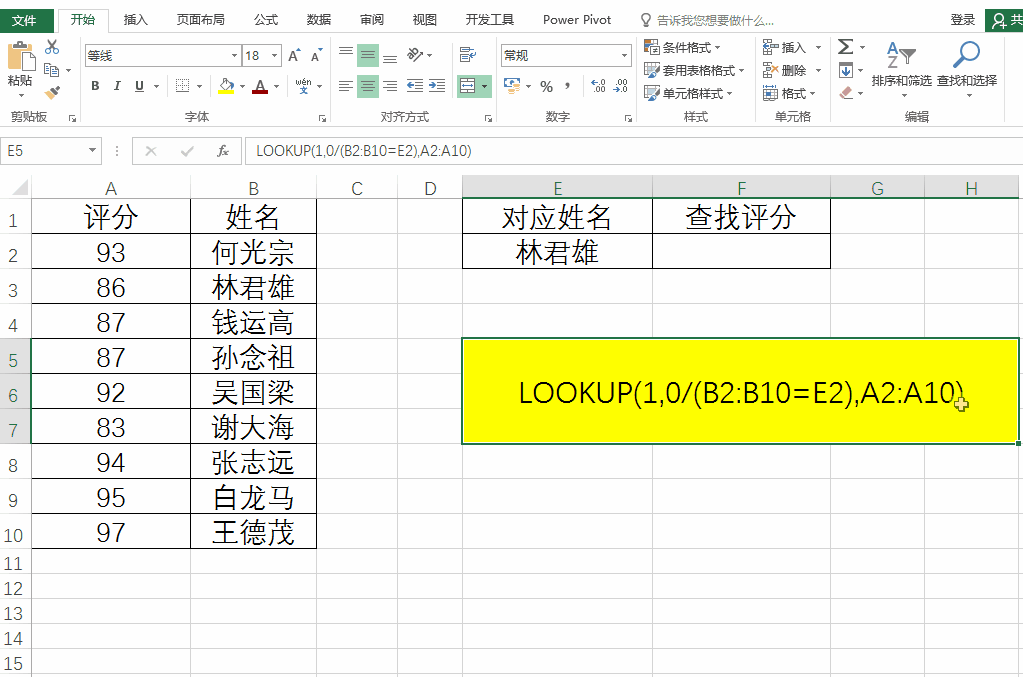Open number format 常规 dropdown
Image resolution: width=1023 pixels, height=677 pixels.
624,55
